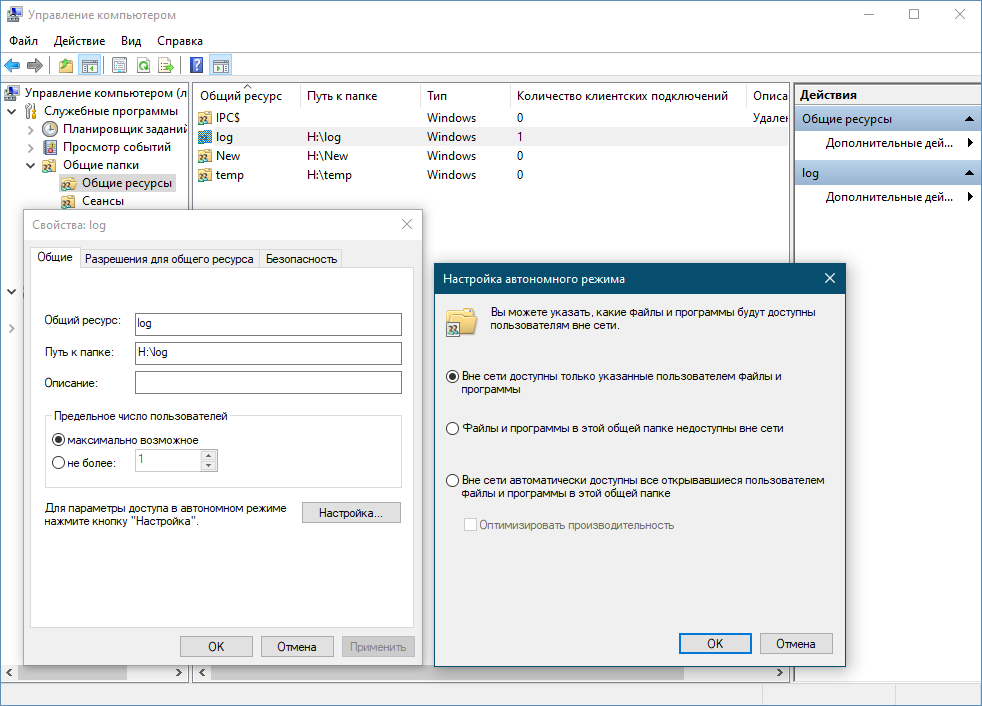The width and height of the screenshot is (982, 706).
Task: Collapse the Служебные программы tree node
Action: (12, 111)
